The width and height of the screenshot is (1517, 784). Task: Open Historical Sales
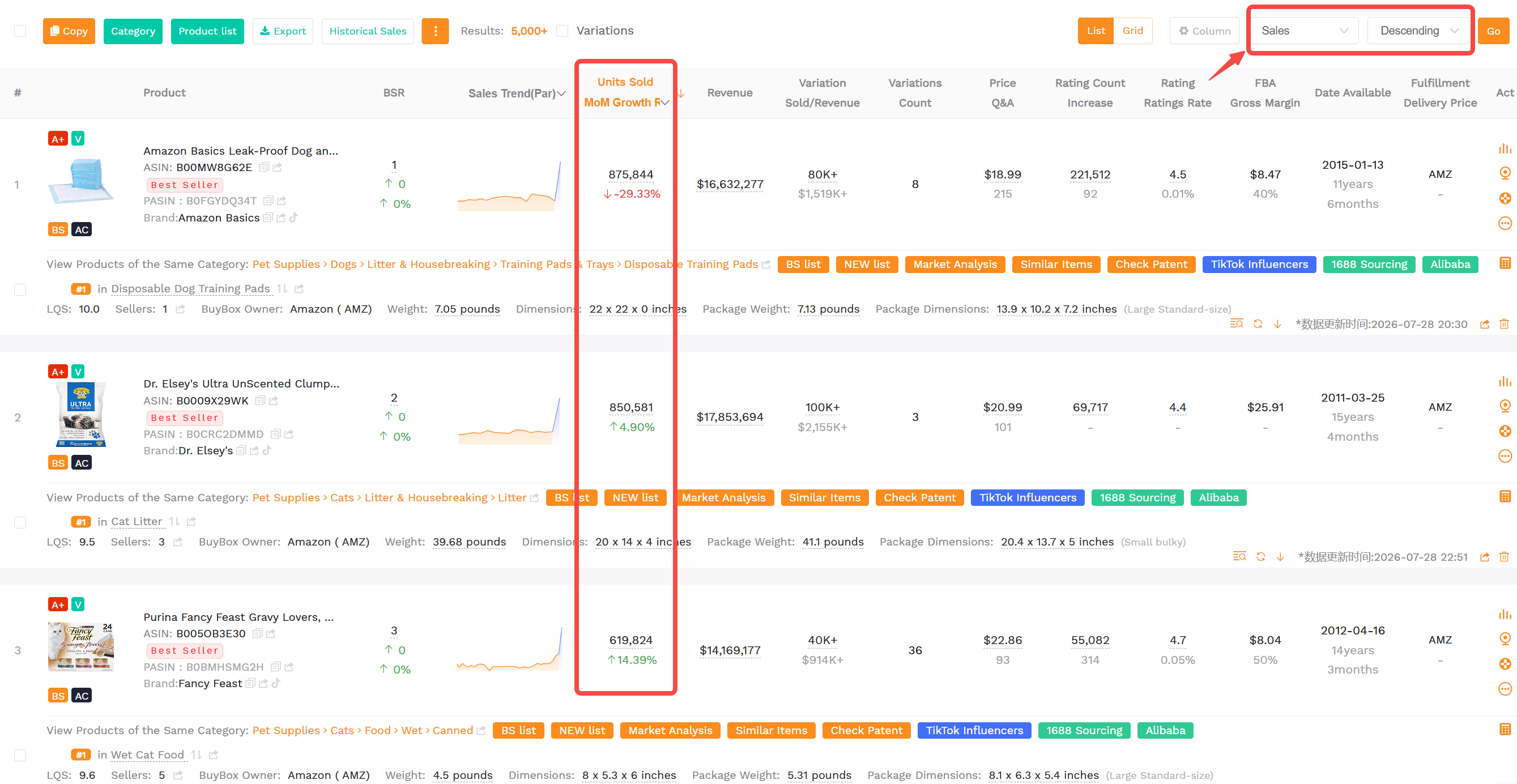[x=368, y=31]
